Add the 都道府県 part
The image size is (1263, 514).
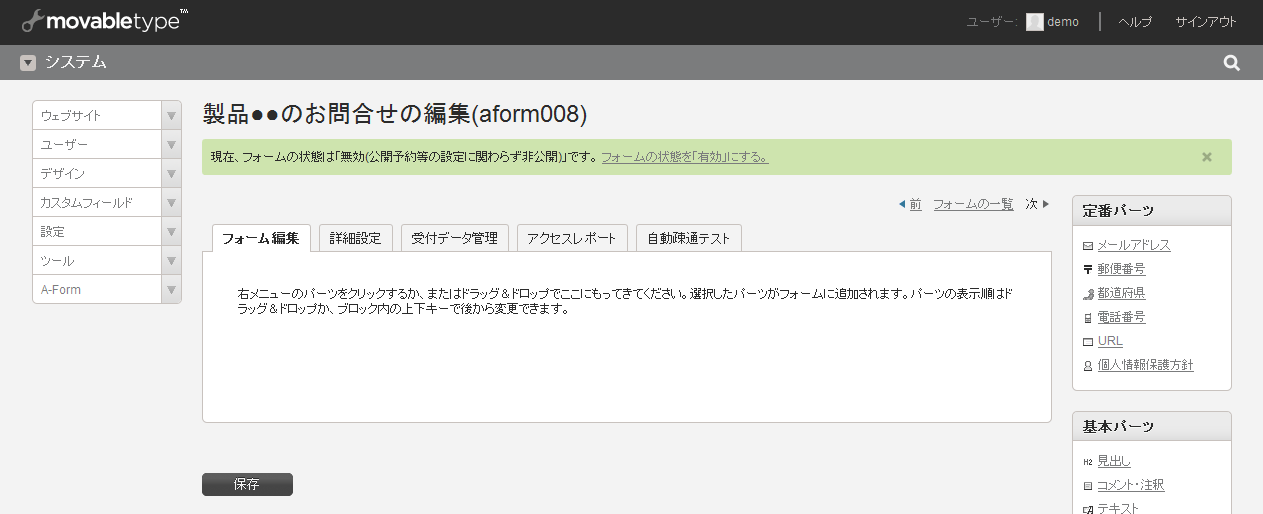pyautogui.click(x=1121, y=294)
